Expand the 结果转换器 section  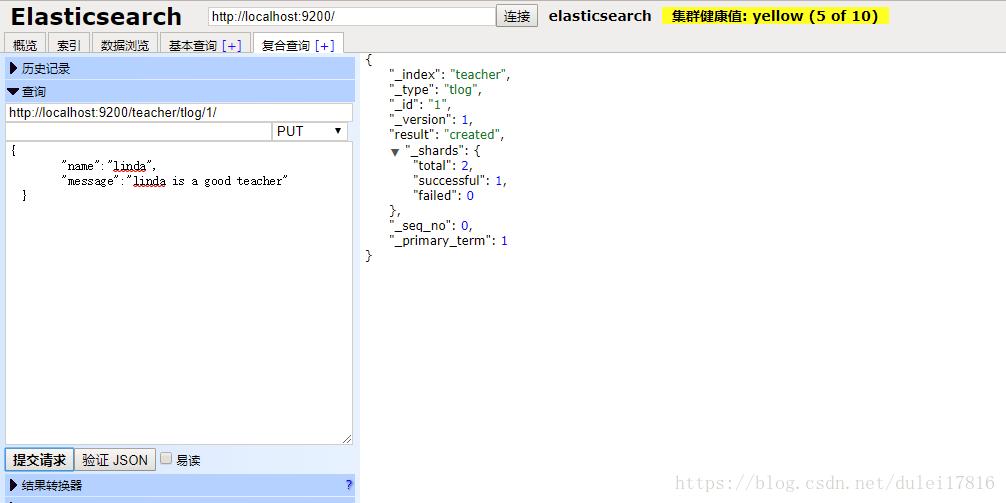[x=180, y=485]
